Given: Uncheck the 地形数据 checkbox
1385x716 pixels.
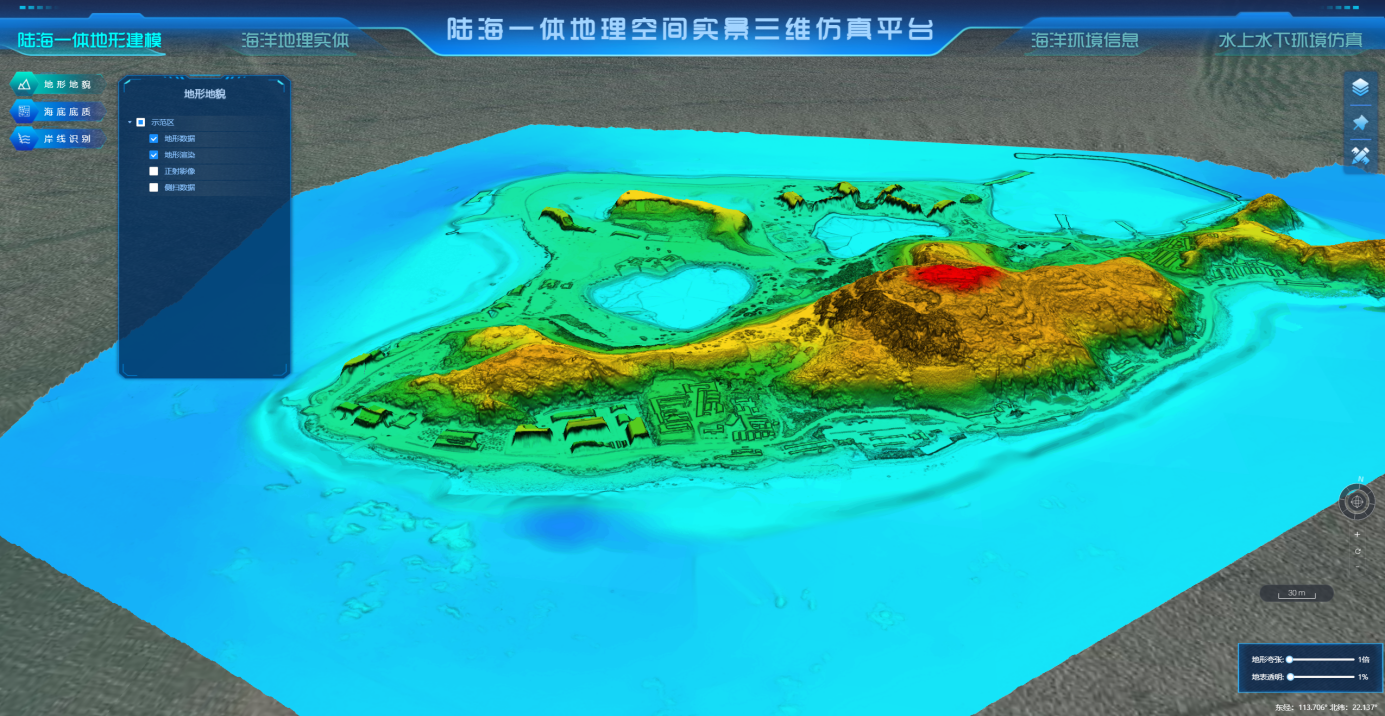Looking at the screenshot, I should 154,139.
